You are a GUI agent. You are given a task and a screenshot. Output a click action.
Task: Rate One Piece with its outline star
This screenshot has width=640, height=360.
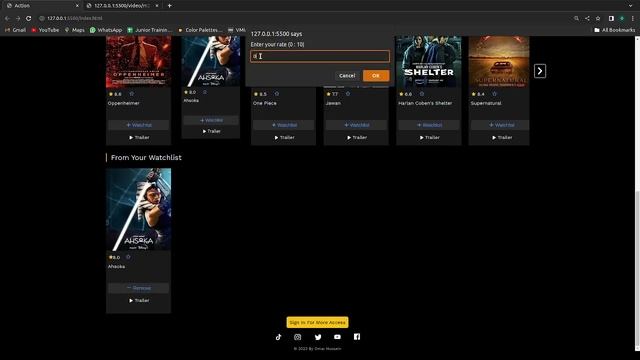pyautogui.click(x=277, y=94)
